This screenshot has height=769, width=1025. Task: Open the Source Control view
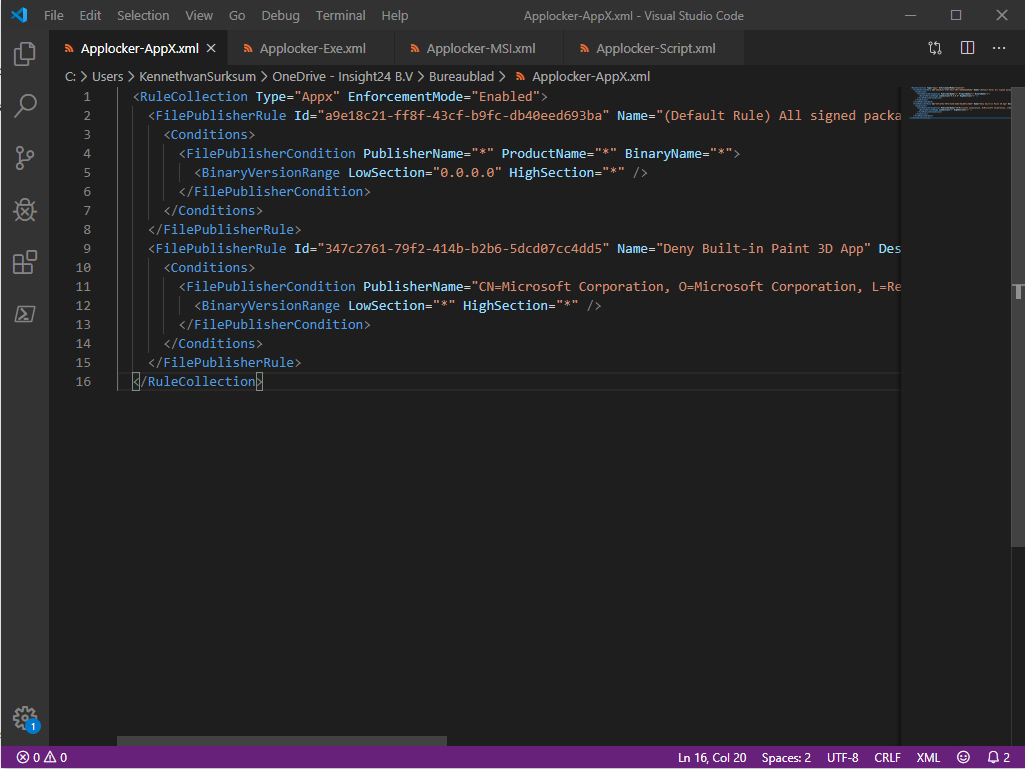coord(25,158)
